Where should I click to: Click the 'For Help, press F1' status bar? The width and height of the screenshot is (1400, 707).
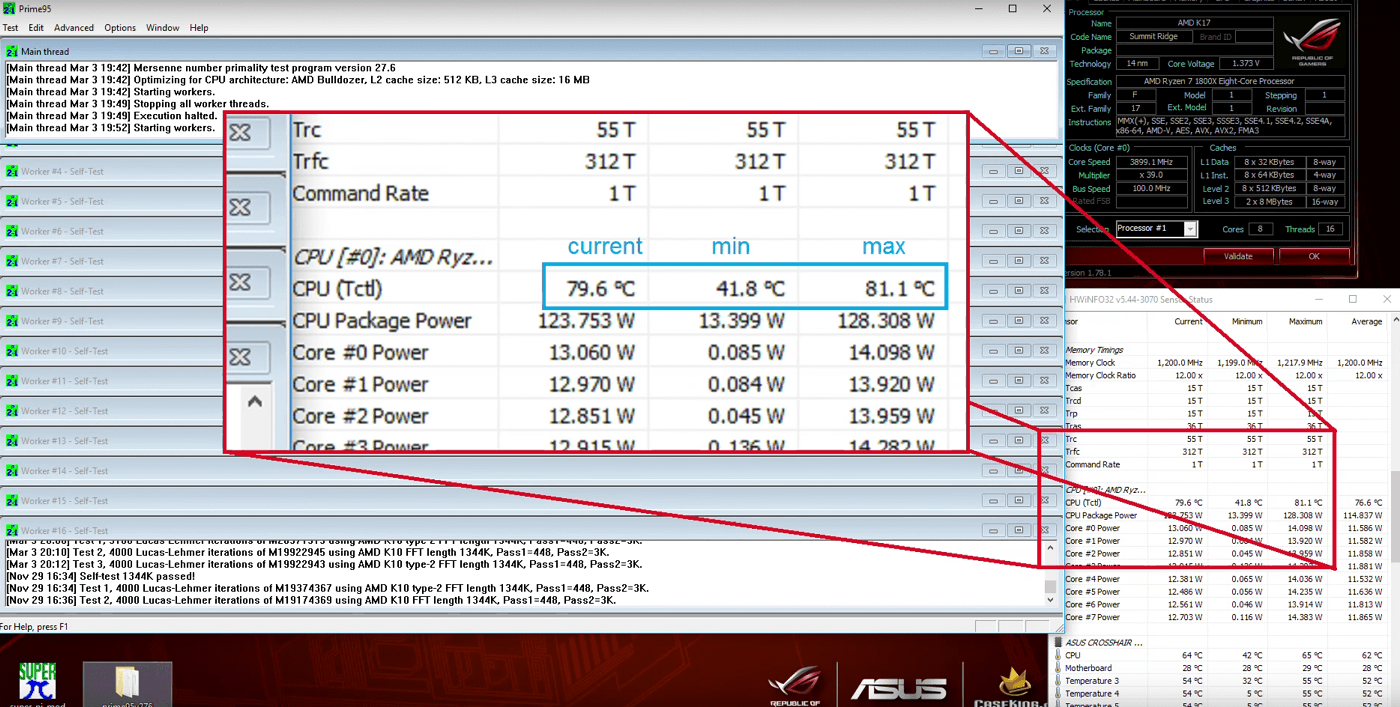34,627
